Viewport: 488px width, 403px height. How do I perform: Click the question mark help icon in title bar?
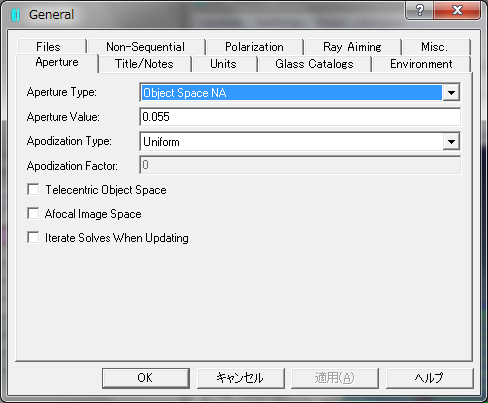pos(420,10)
